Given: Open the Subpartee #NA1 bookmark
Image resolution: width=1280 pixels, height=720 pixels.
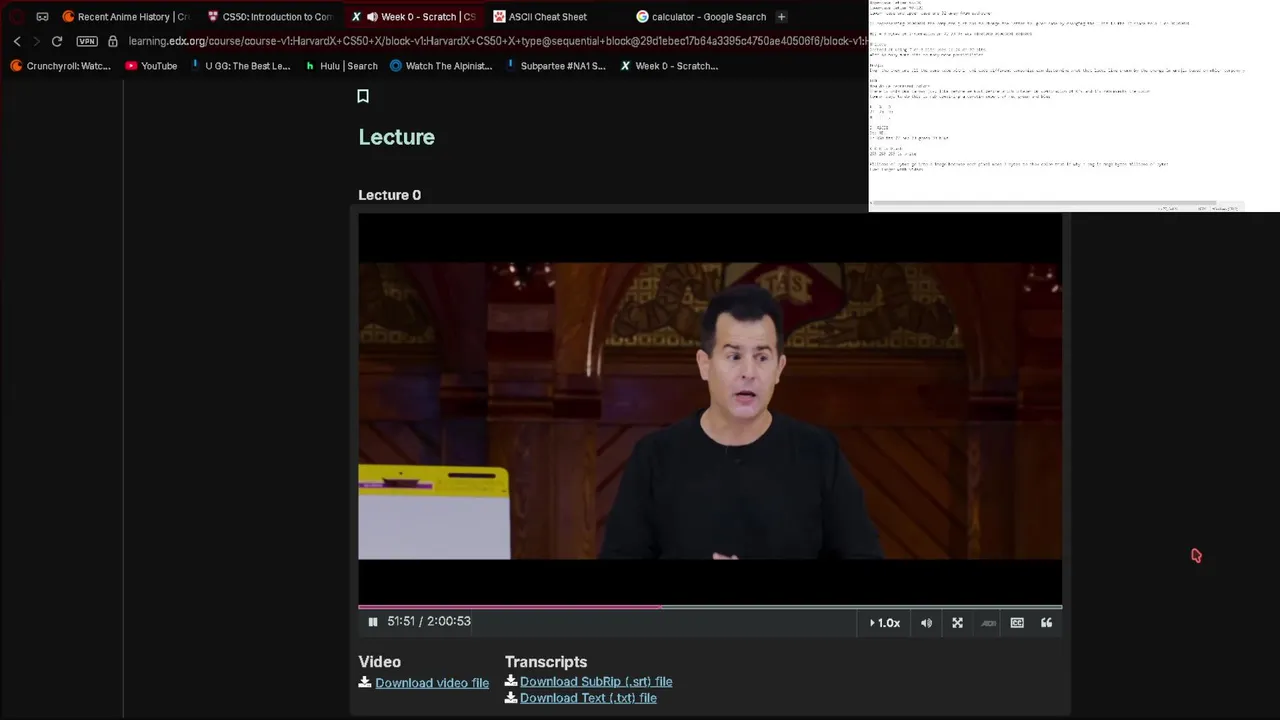Looking at the screenshot, I should [x=555, y=66].
